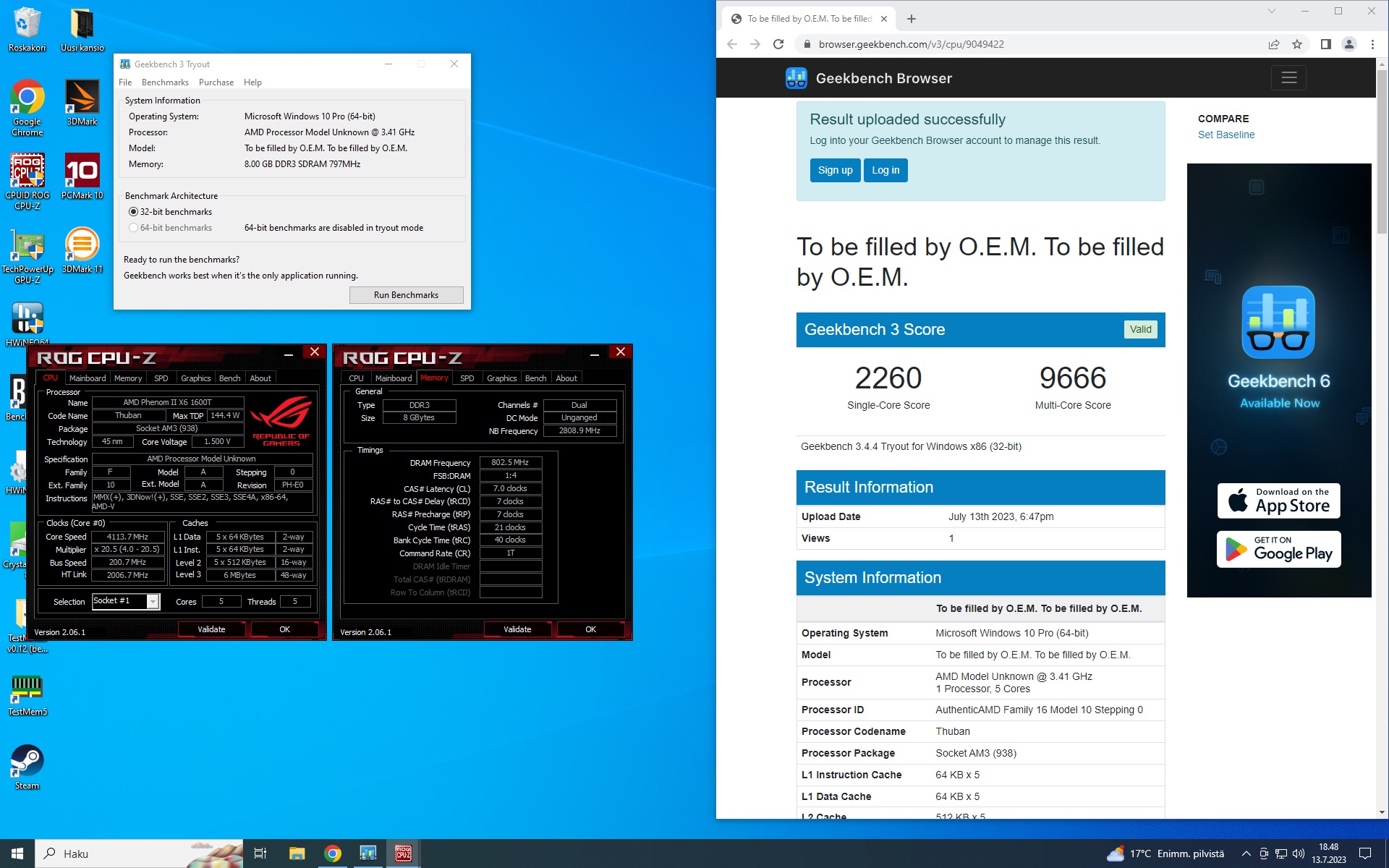Click Log in button on Geekbench page
This screenshot has height=868, width=1389.
tap(885, 170)
